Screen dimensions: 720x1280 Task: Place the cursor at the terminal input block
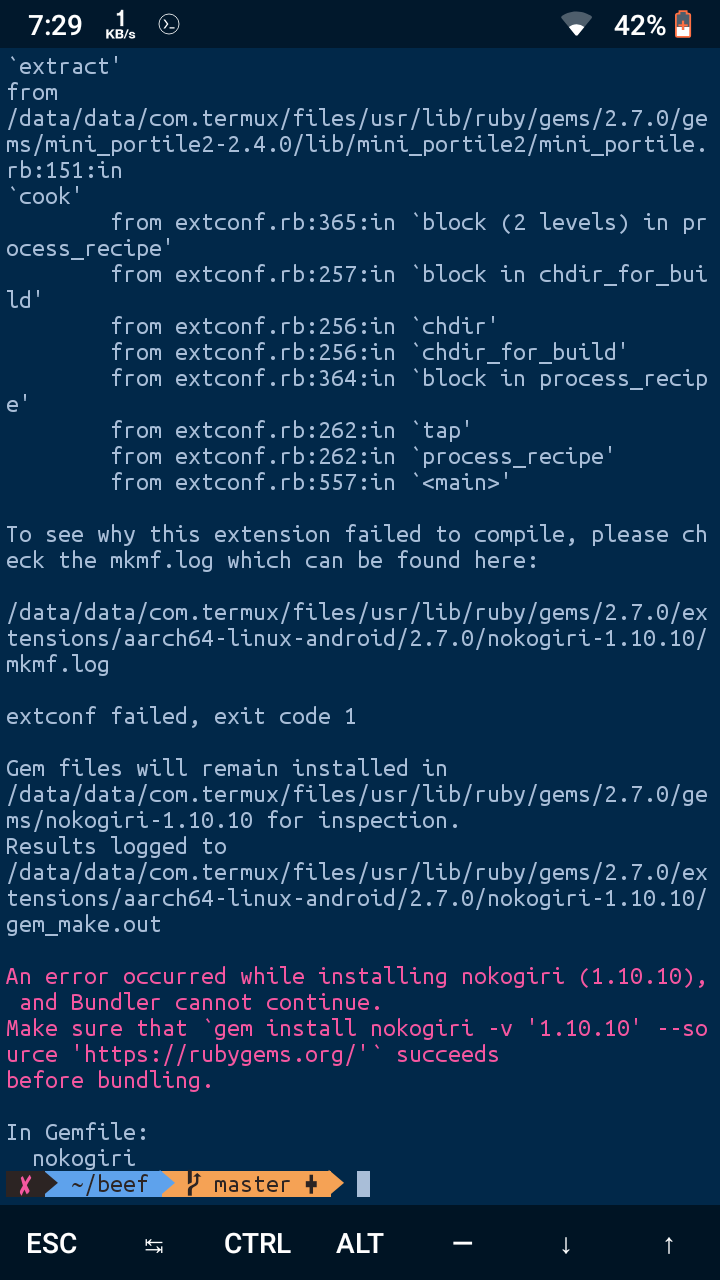click(x=364, y=1183)
